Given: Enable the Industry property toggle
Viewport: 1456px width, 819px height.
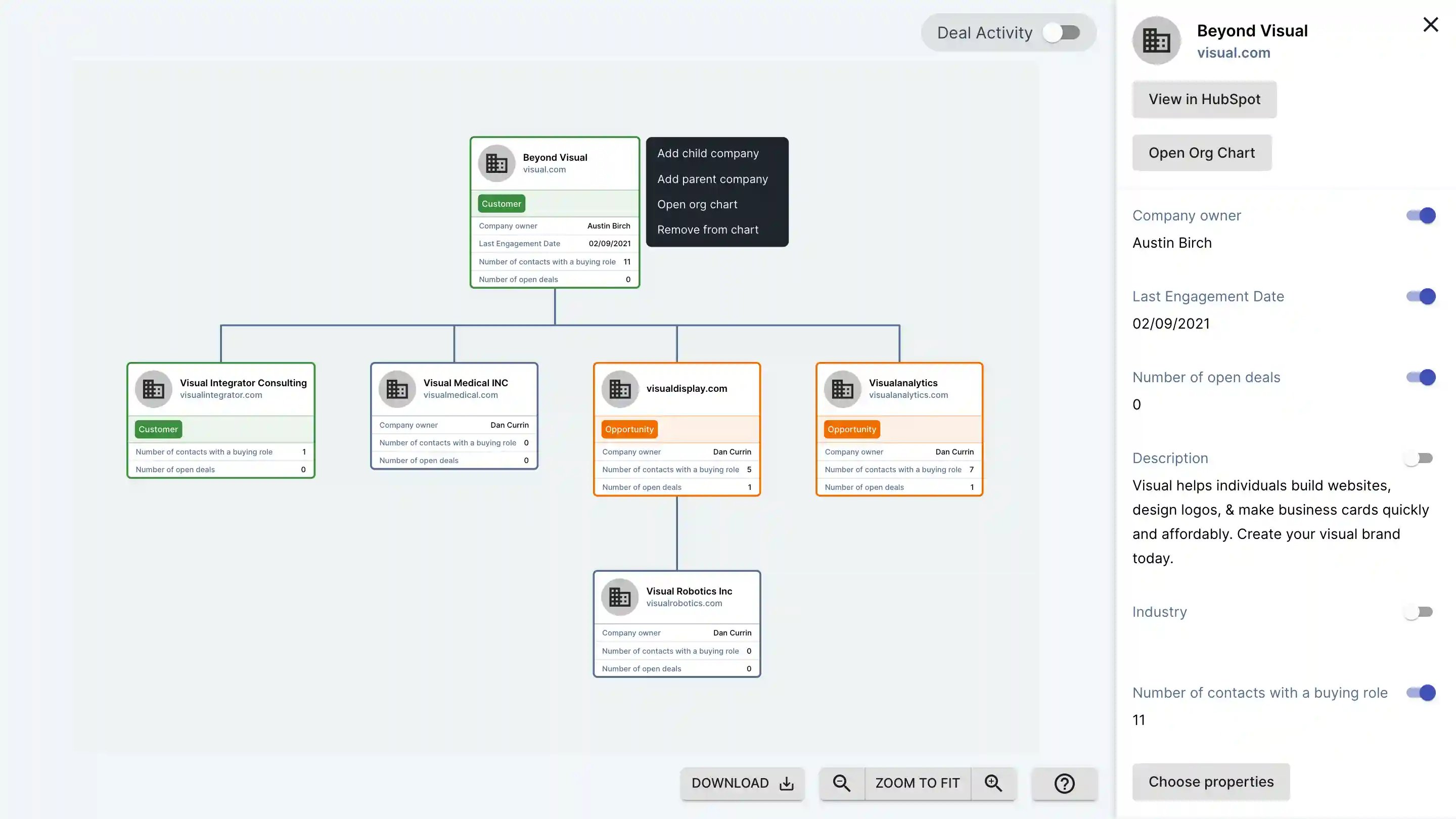Looking at the screenshot, I should [1419, 612].
